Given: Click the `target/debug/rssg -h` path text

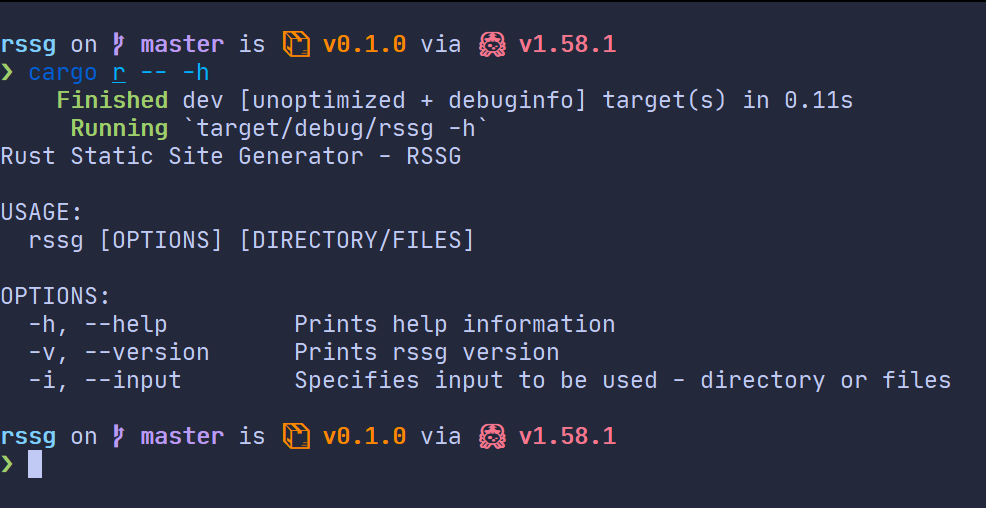Looking at the screenshot, I should pos(343,128).
